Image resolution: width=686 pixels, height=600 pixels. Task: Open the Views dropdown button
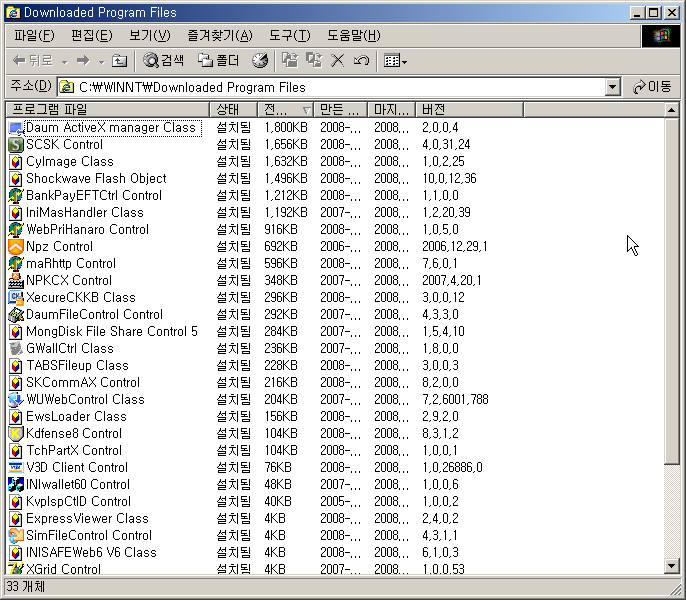click(x=396, y=61)
